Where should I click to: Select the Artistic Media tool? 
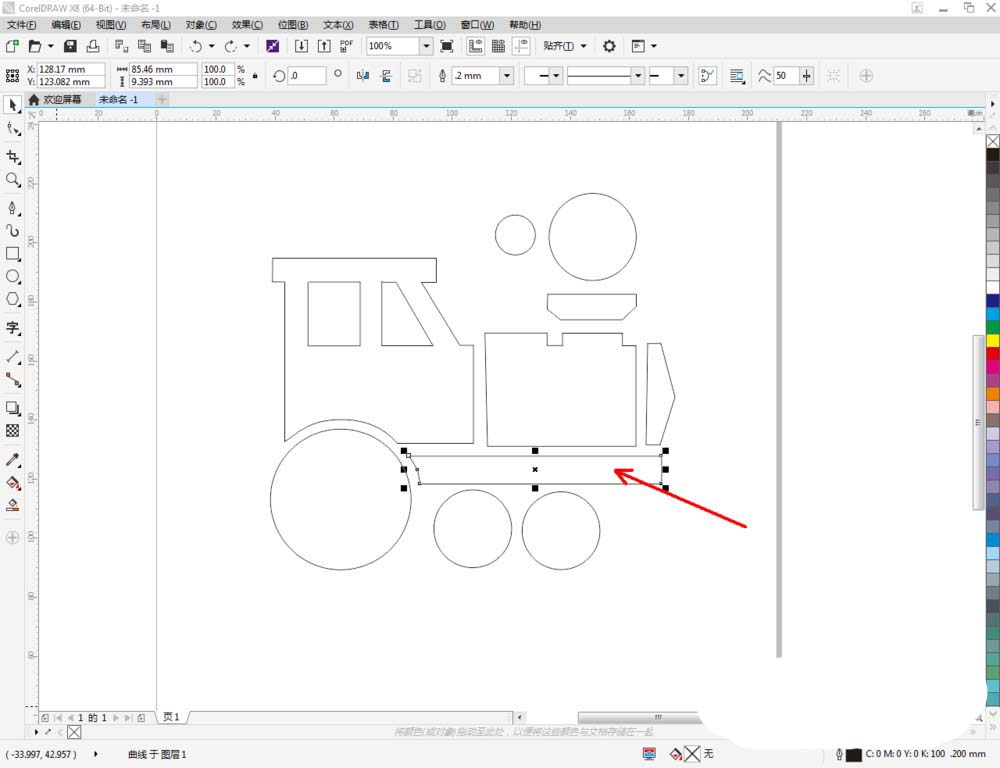pyautogui.click(x=13, y=231)
